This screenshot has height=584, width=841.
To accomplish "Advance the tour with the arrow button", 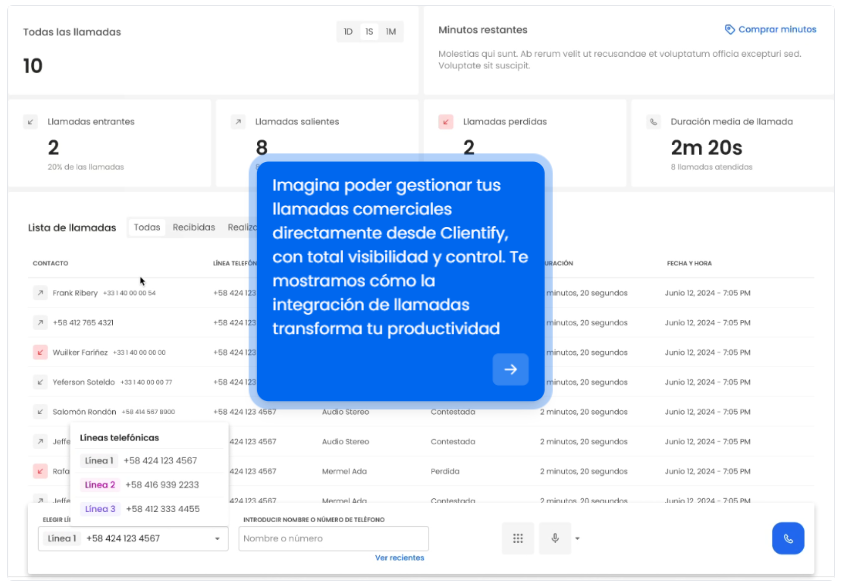I will pyautogui.click(x=511, y=369).
